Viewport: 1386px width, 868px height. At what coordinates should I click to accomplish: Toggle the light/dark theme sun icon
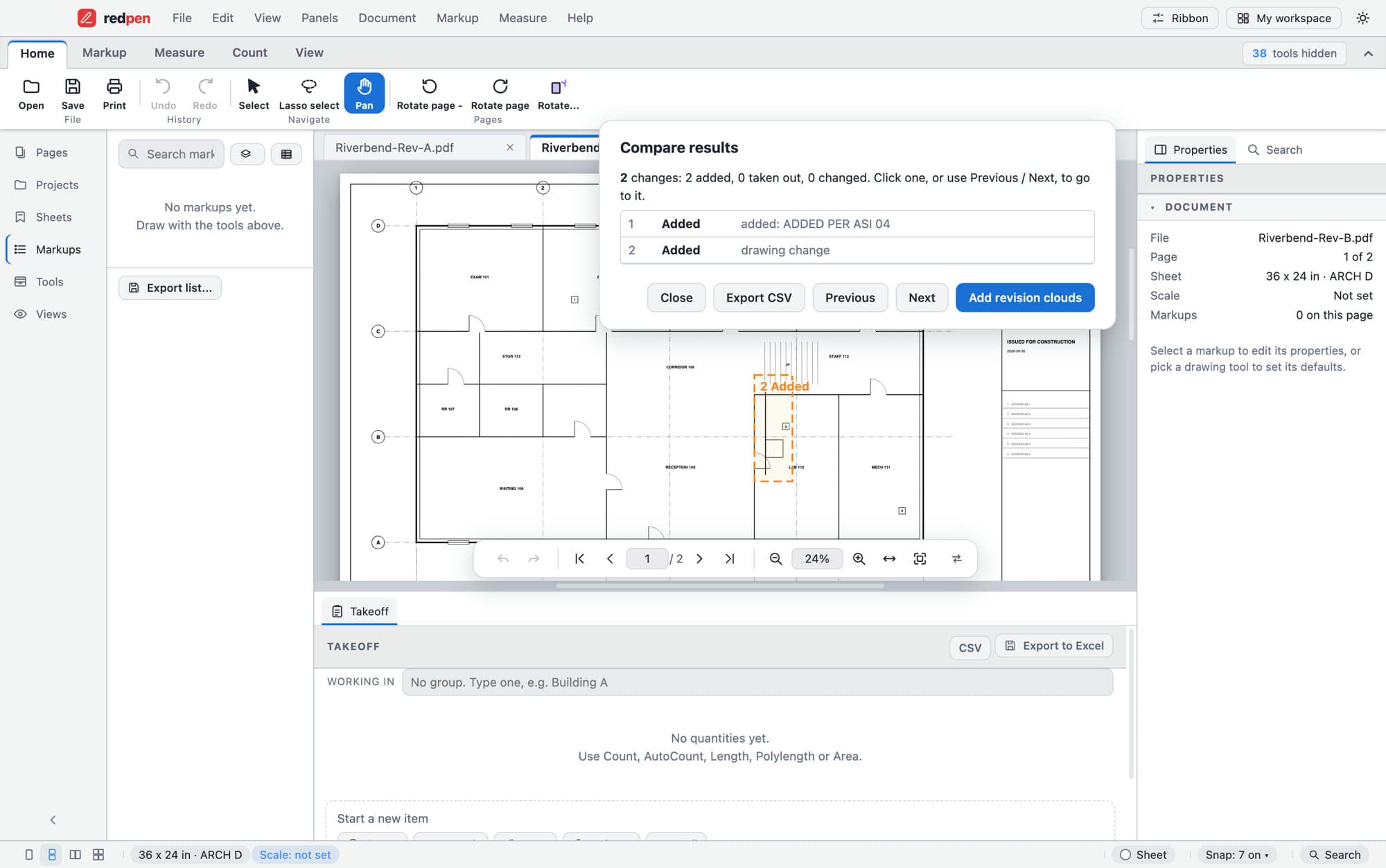click(1362, 18)
